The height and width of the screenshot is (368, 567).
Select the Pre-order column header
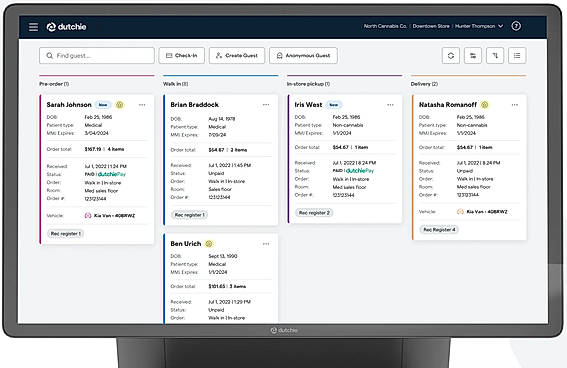[x=54, y=84]
